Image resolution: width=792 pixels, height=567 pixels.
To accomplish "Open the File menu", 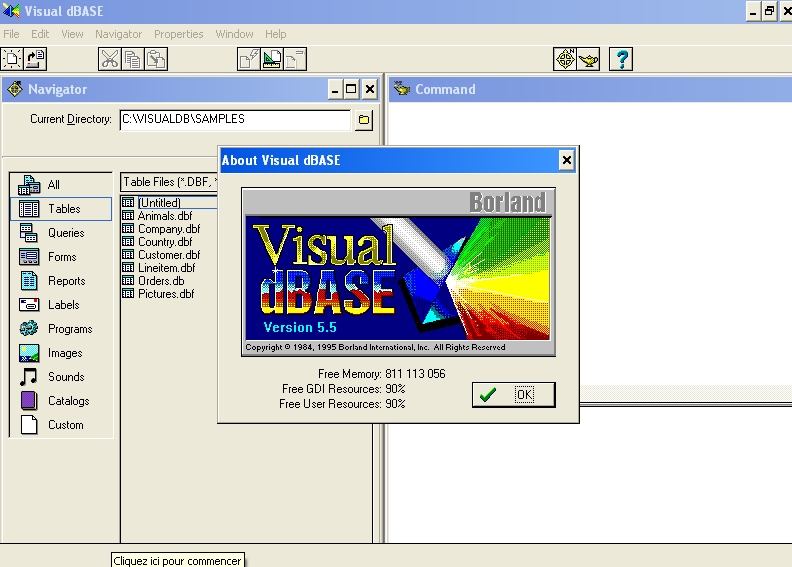I will pyautogui.click(x=11, y=34).
